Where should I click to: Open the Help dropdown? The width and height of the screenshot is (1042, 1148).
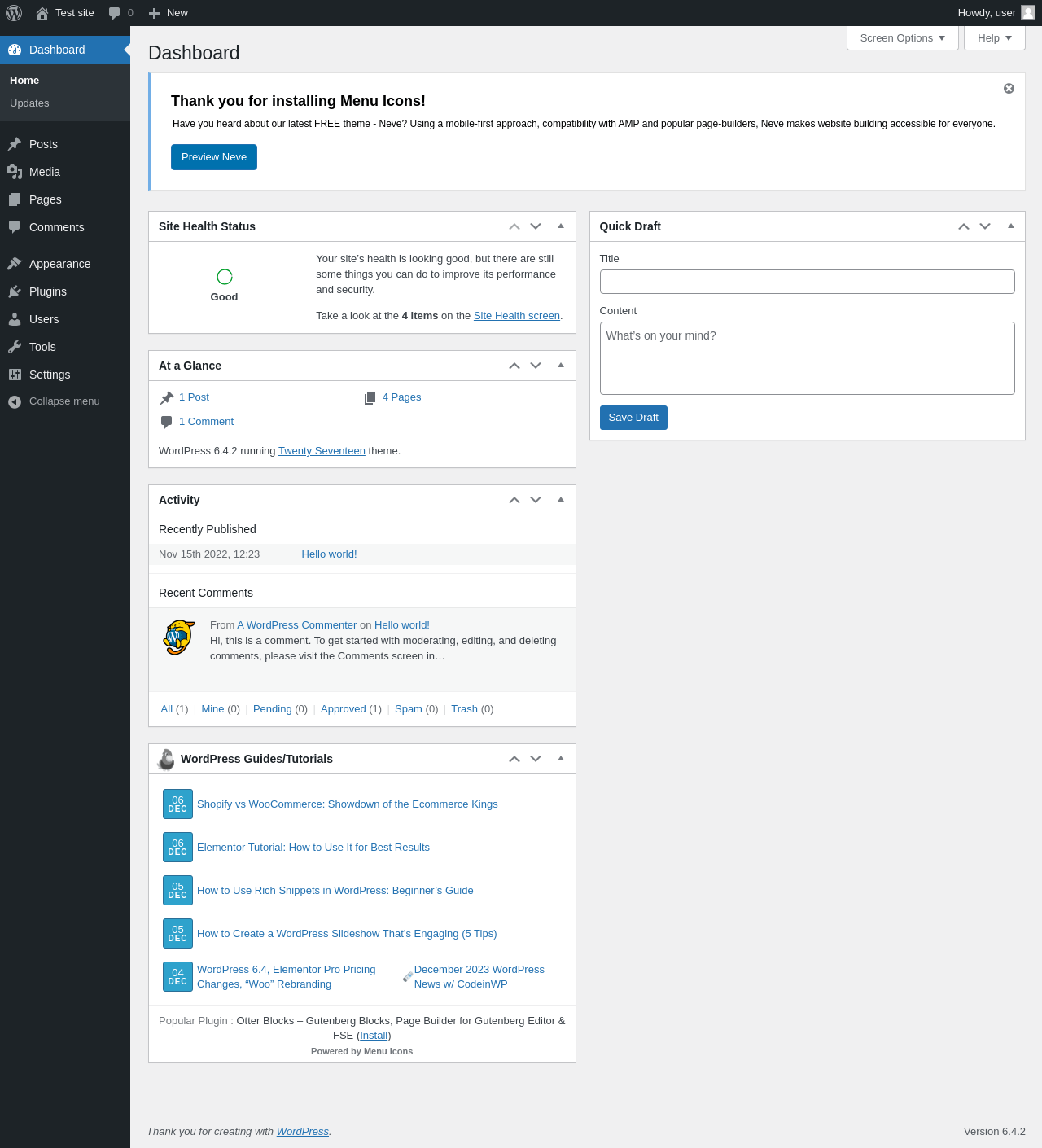(995, 38)
